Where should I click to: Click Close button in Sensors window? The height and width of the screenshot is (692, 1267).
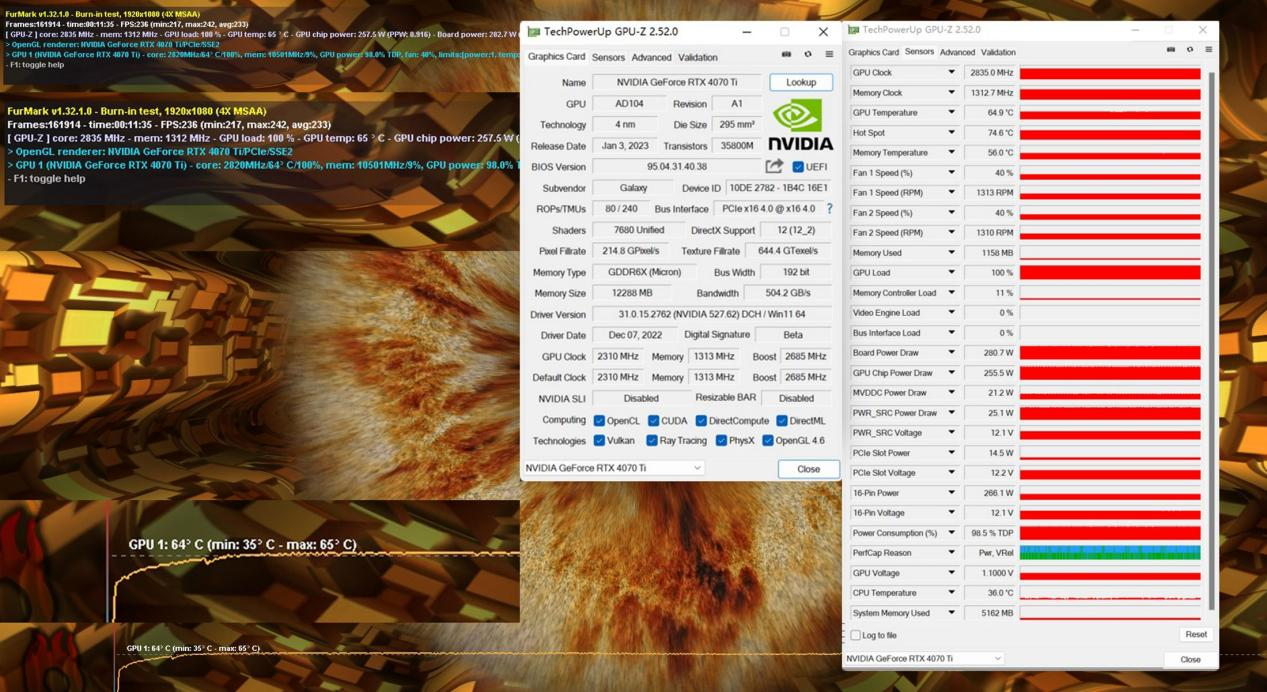1190,659
